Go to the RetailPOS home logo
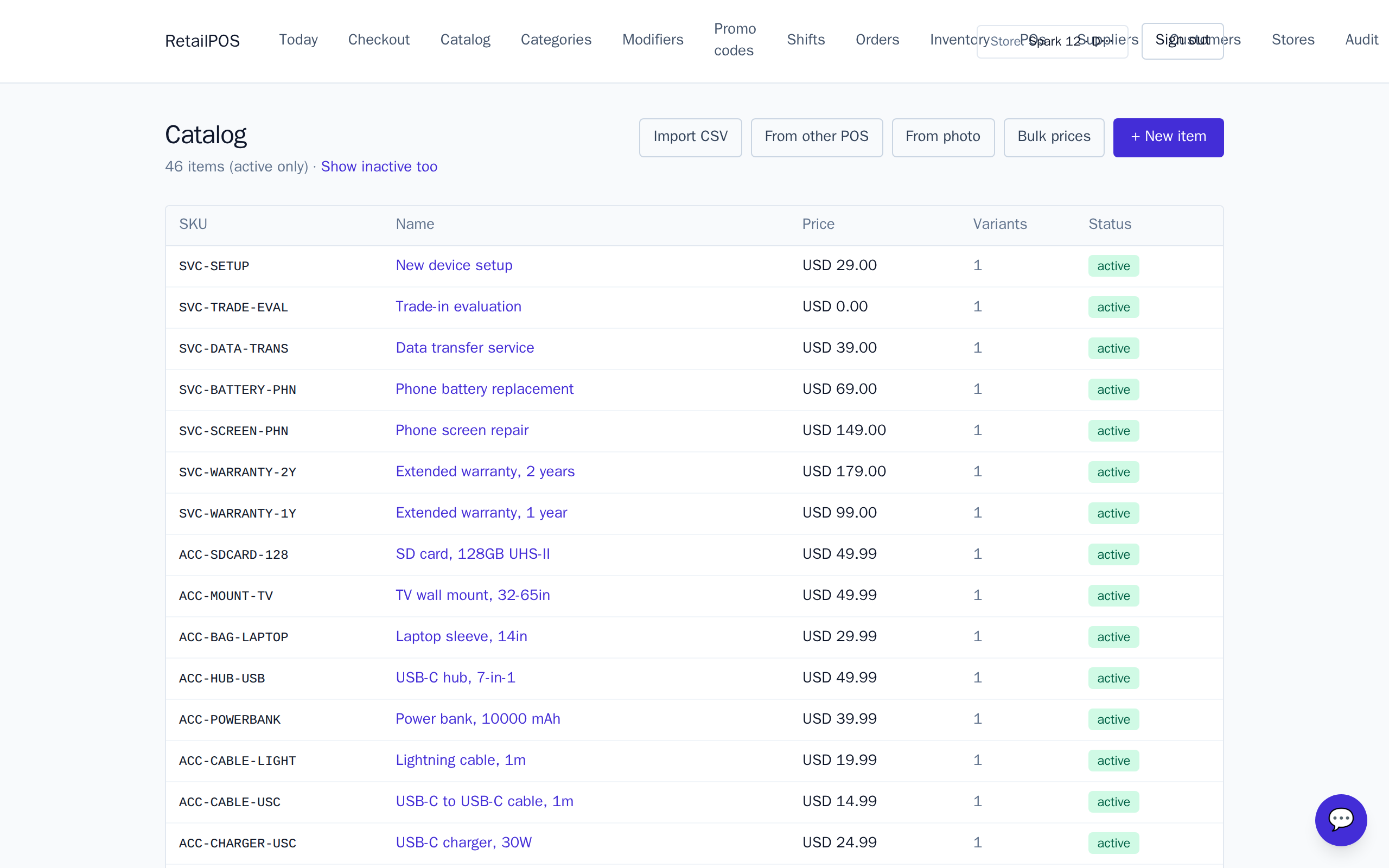The height and width of the screenshot is (868, 1389). click(x=202, y=41)
